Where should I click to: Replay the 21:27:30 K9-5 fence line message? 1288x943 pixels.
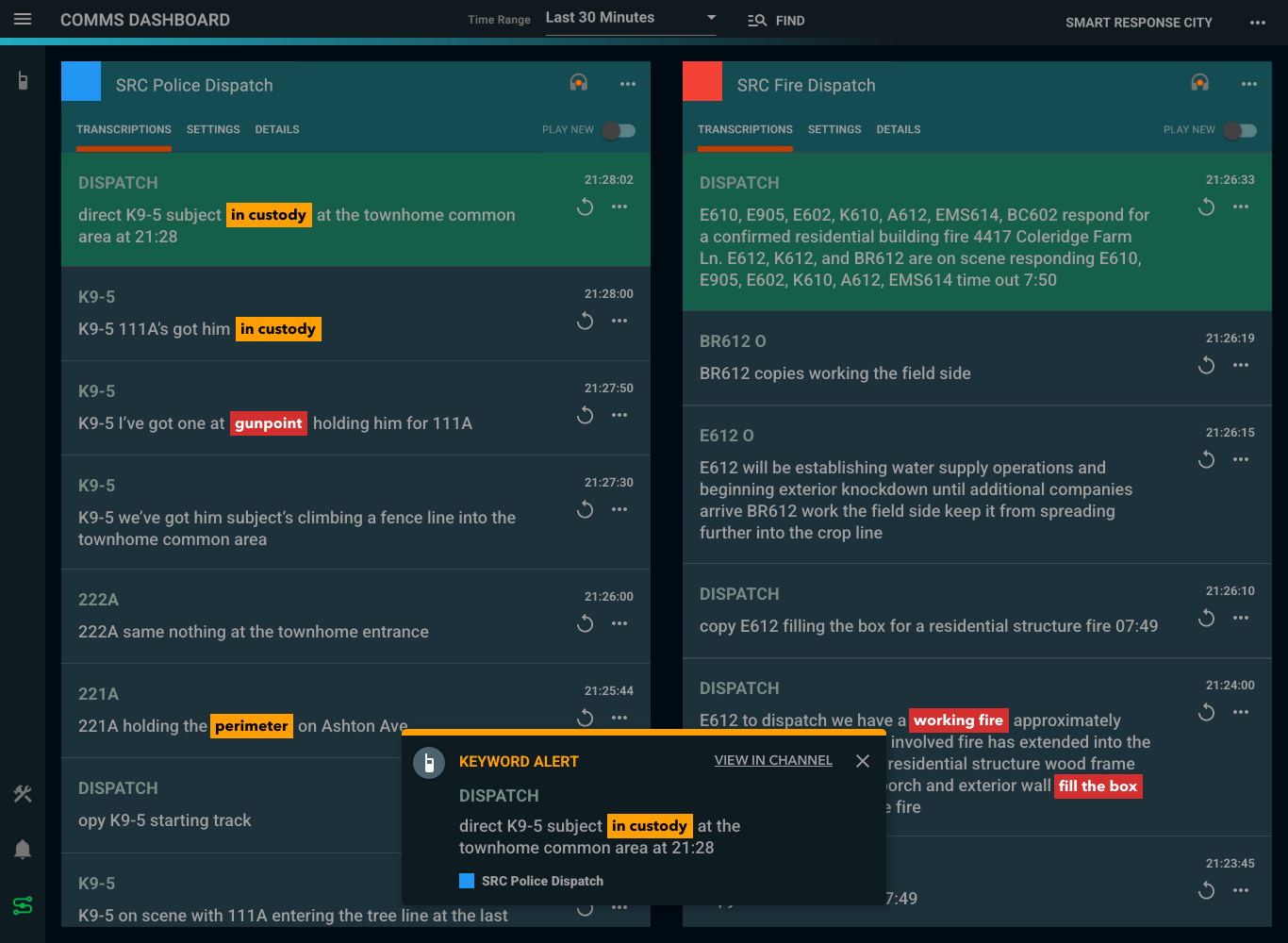click(x=586, y=509)
